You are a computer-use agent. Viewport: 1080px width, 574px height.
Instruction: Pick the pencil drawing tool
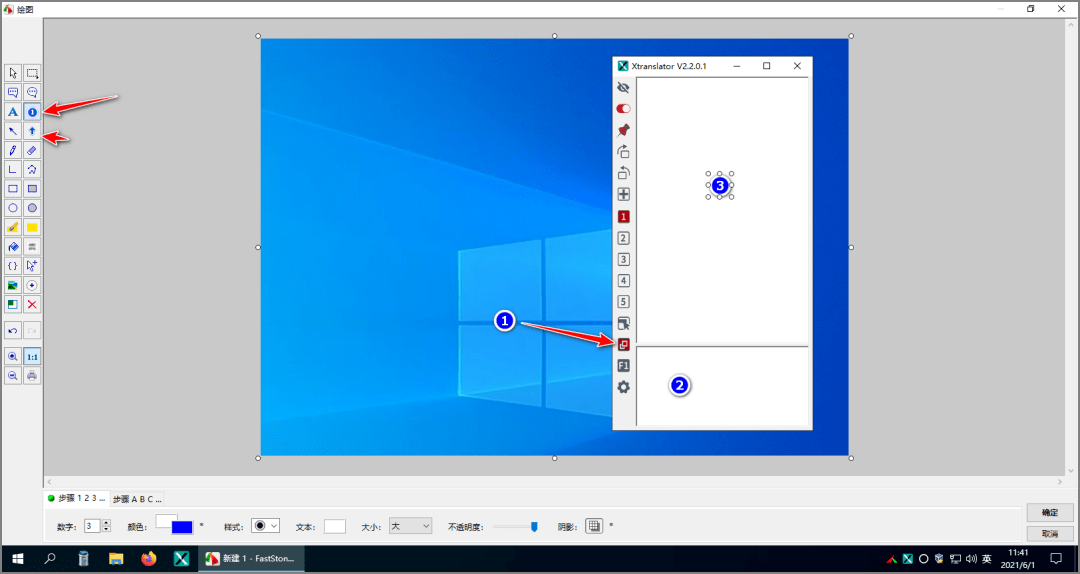13,150
